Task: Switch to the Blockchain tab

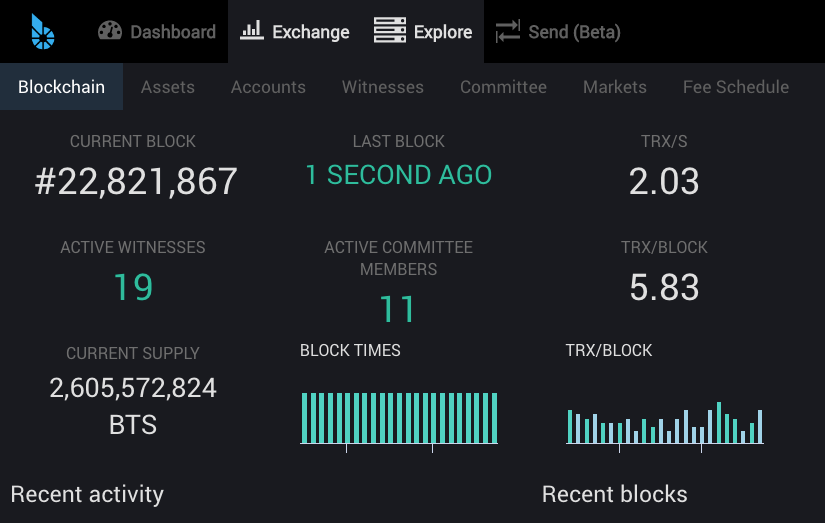Action: point(62,87)
